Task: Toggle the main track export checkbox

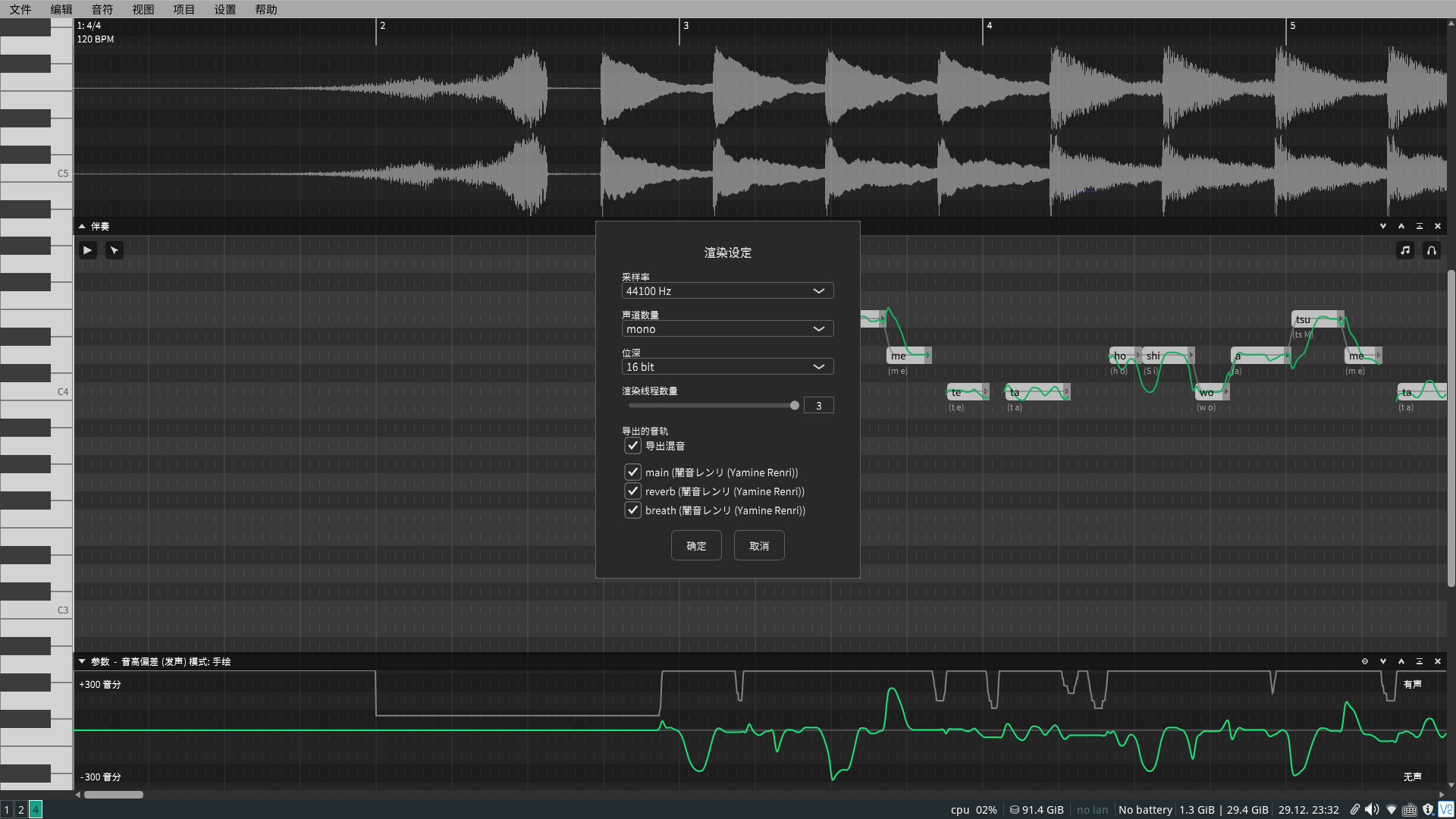Action: 632,472
